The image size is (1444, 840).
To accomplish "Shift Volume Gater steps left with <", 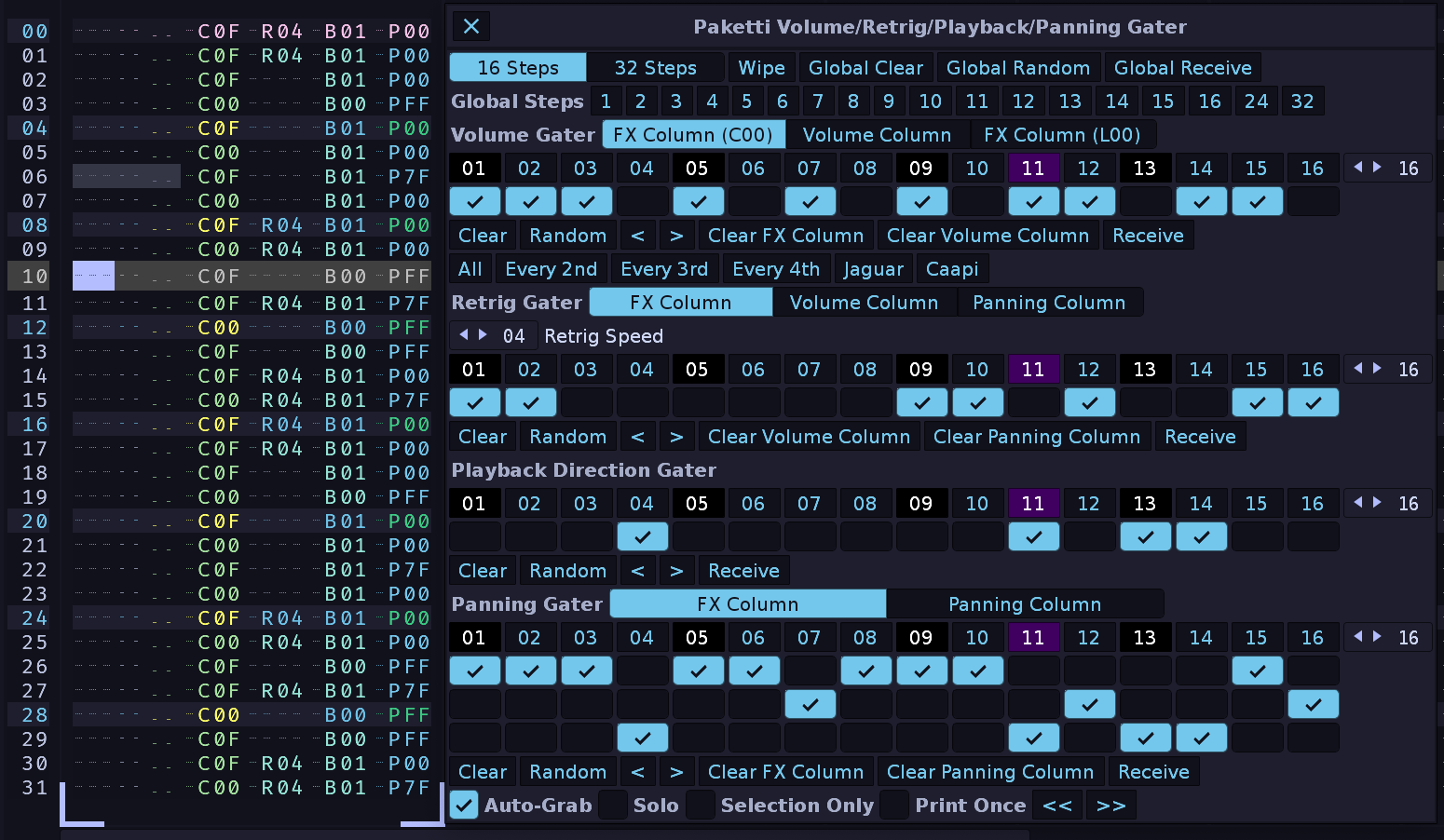I will click(x=638, y=236).
